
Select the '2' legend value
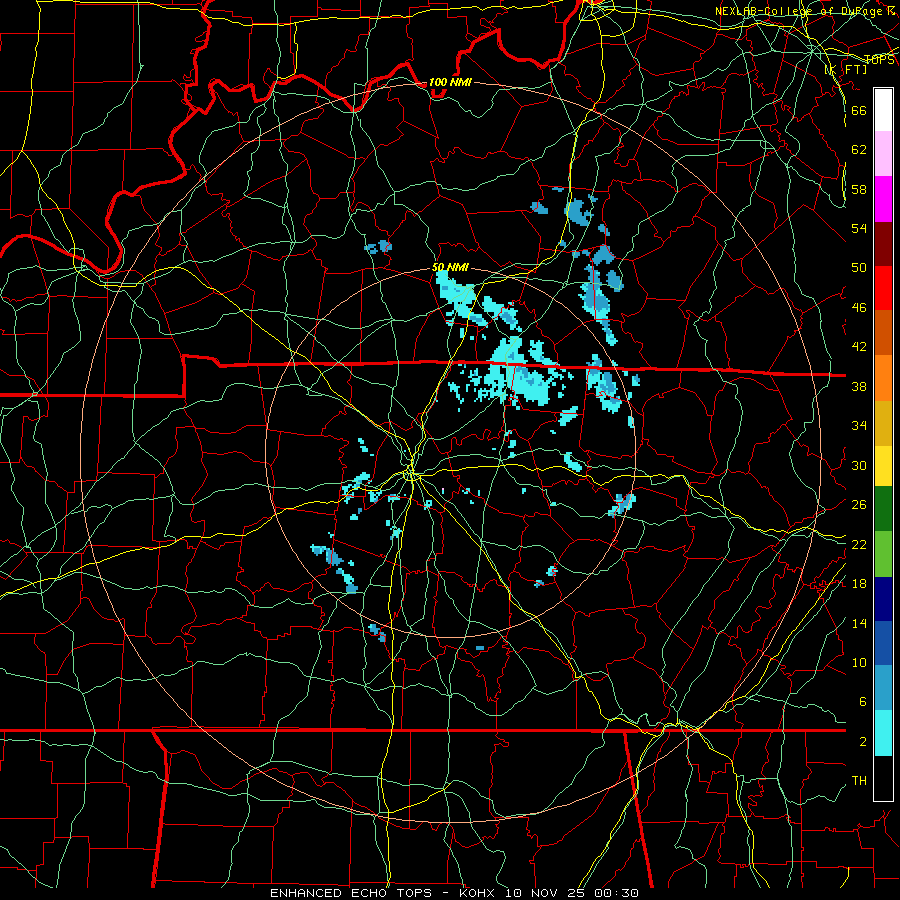[x=862, y=741]
